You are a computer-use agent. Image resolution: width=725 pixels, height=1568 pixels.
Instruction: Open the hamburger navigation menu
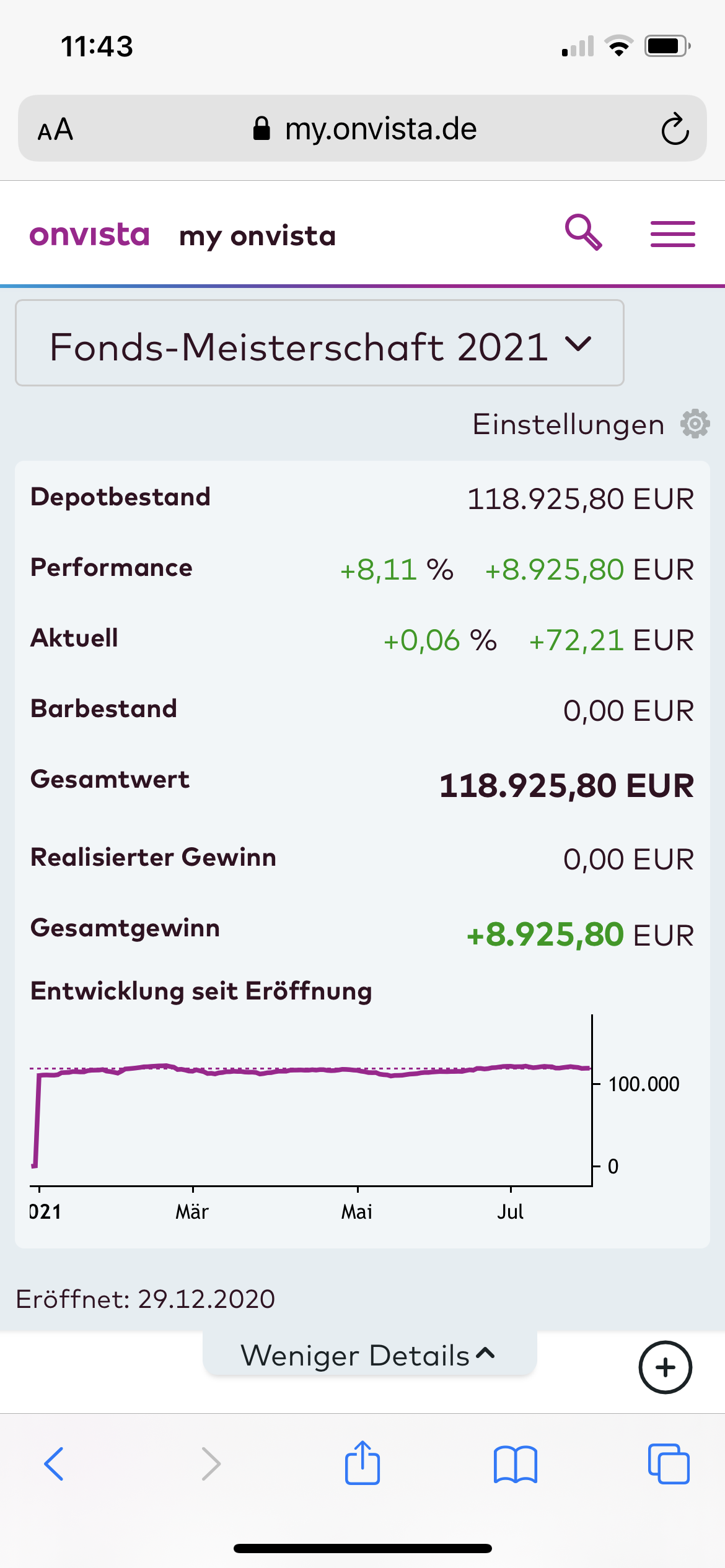pyautogui.click(x=672, y=234)
